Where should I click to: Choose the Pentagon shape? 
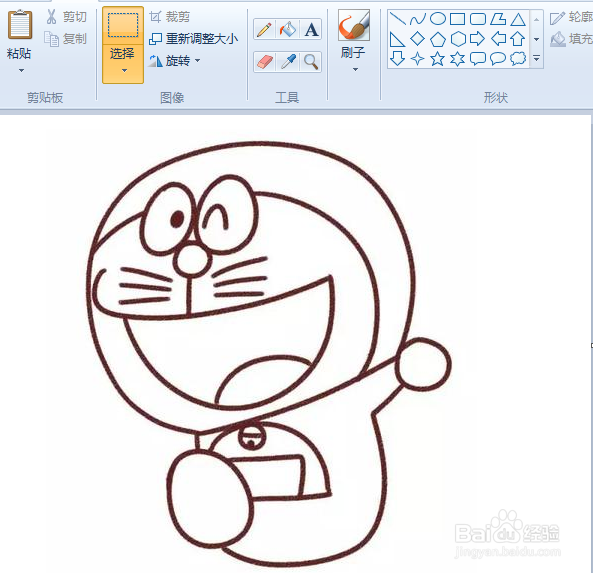coord(438,39)
